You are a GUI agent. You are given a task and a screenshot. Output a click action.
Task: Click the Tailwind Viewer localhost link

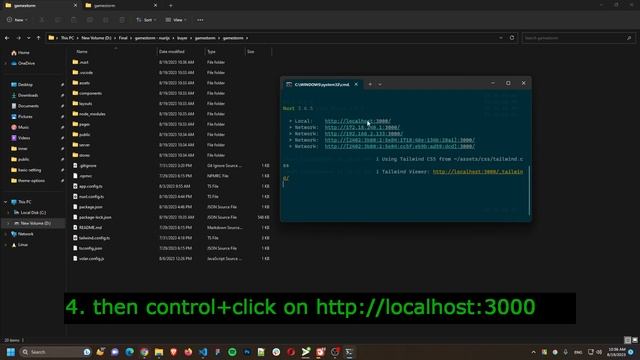click(x=478, y=172)
